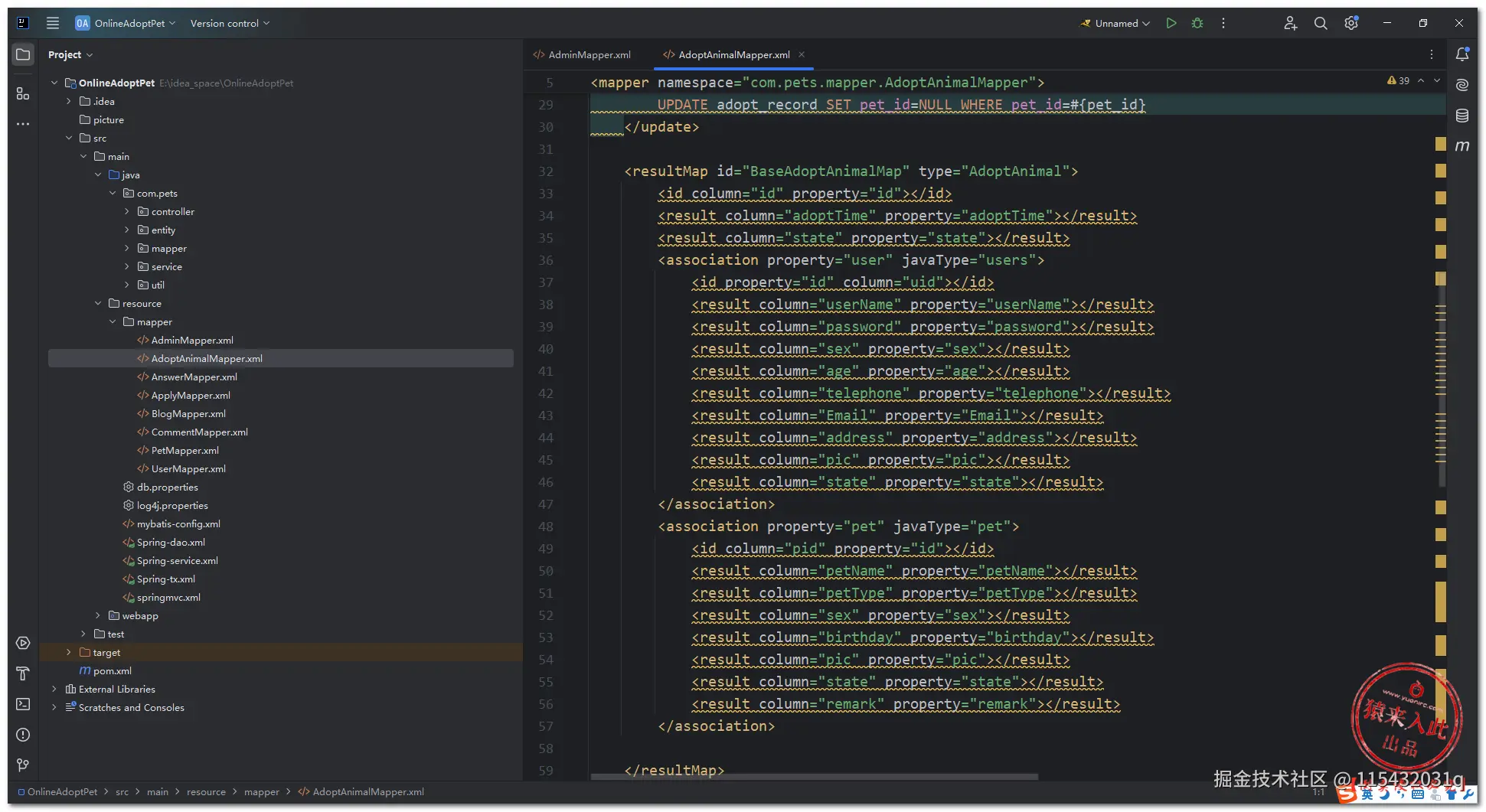Open the Unnamed run configuration dropdown

[1115, 23]
